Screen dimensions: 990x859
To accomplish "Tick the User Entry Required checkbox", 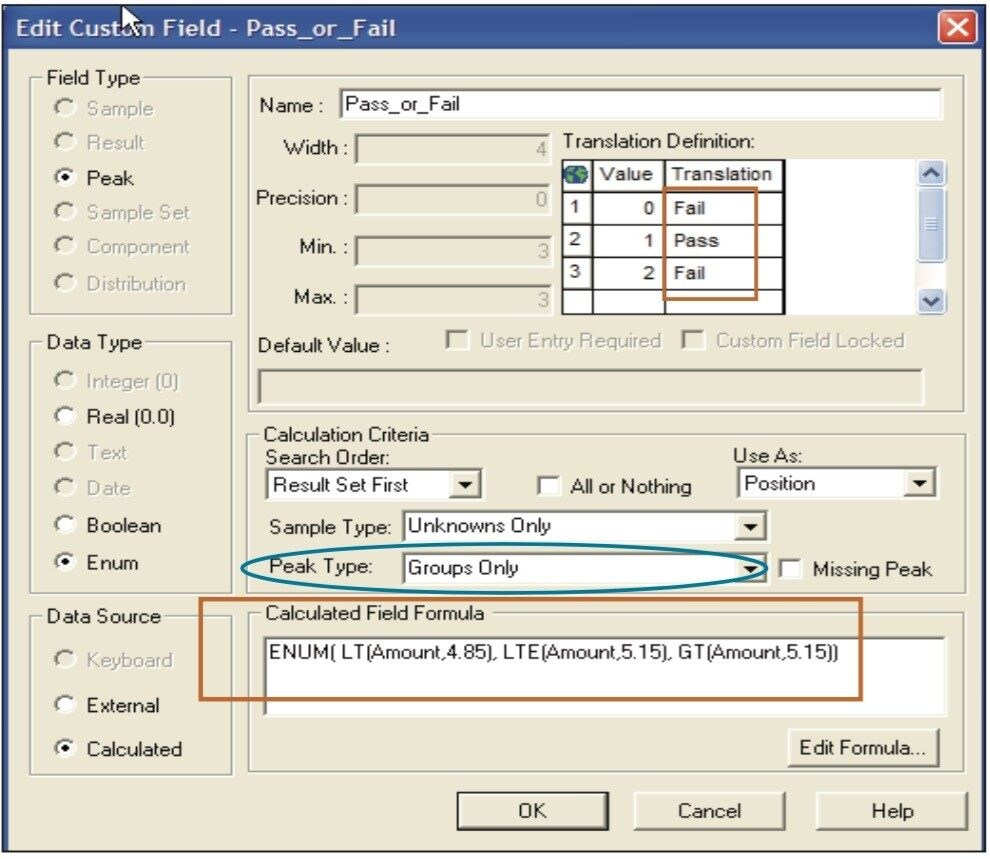I will point(456,340).
